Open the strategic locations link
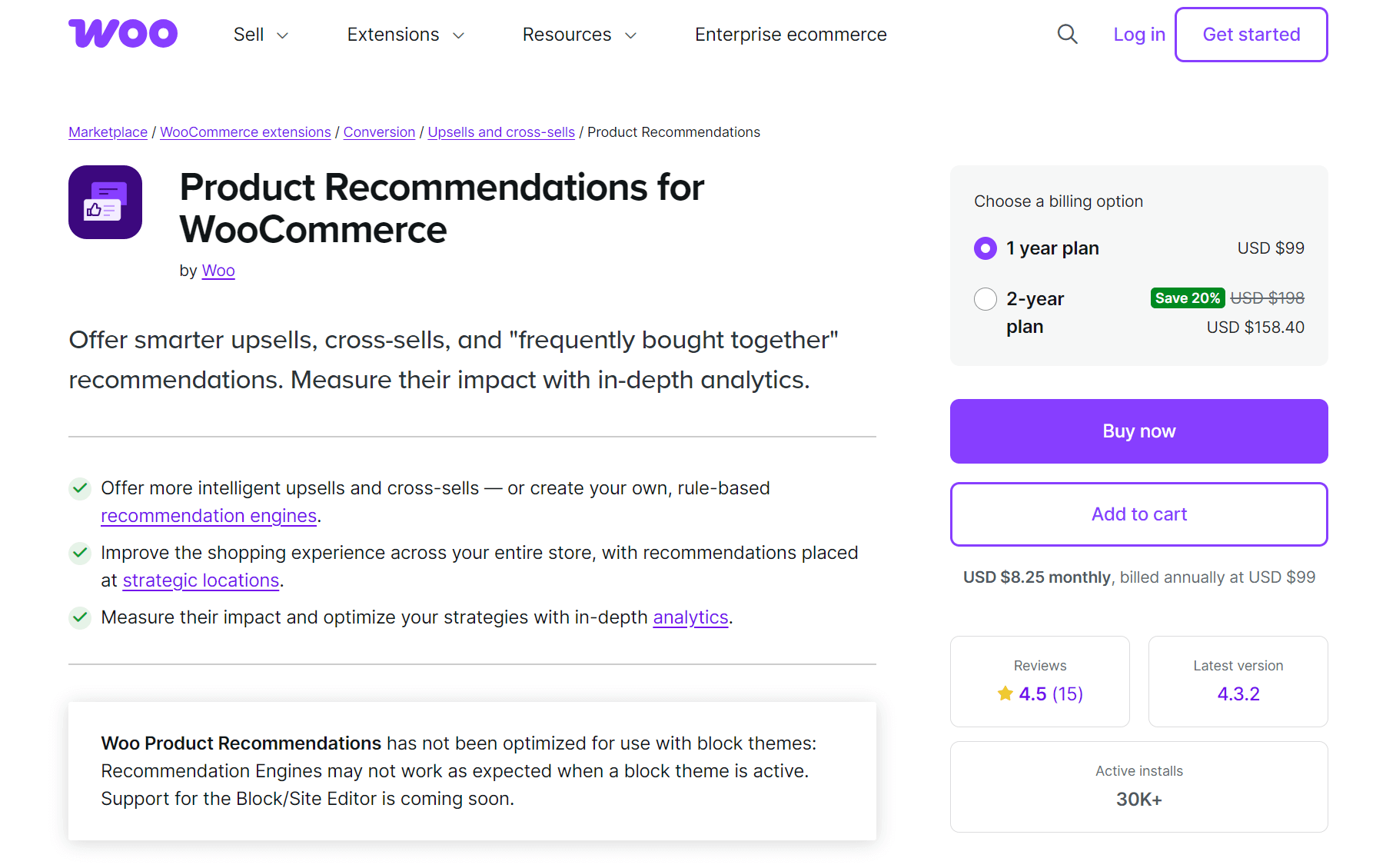The image size is (1396, 868). pos(201,580)
